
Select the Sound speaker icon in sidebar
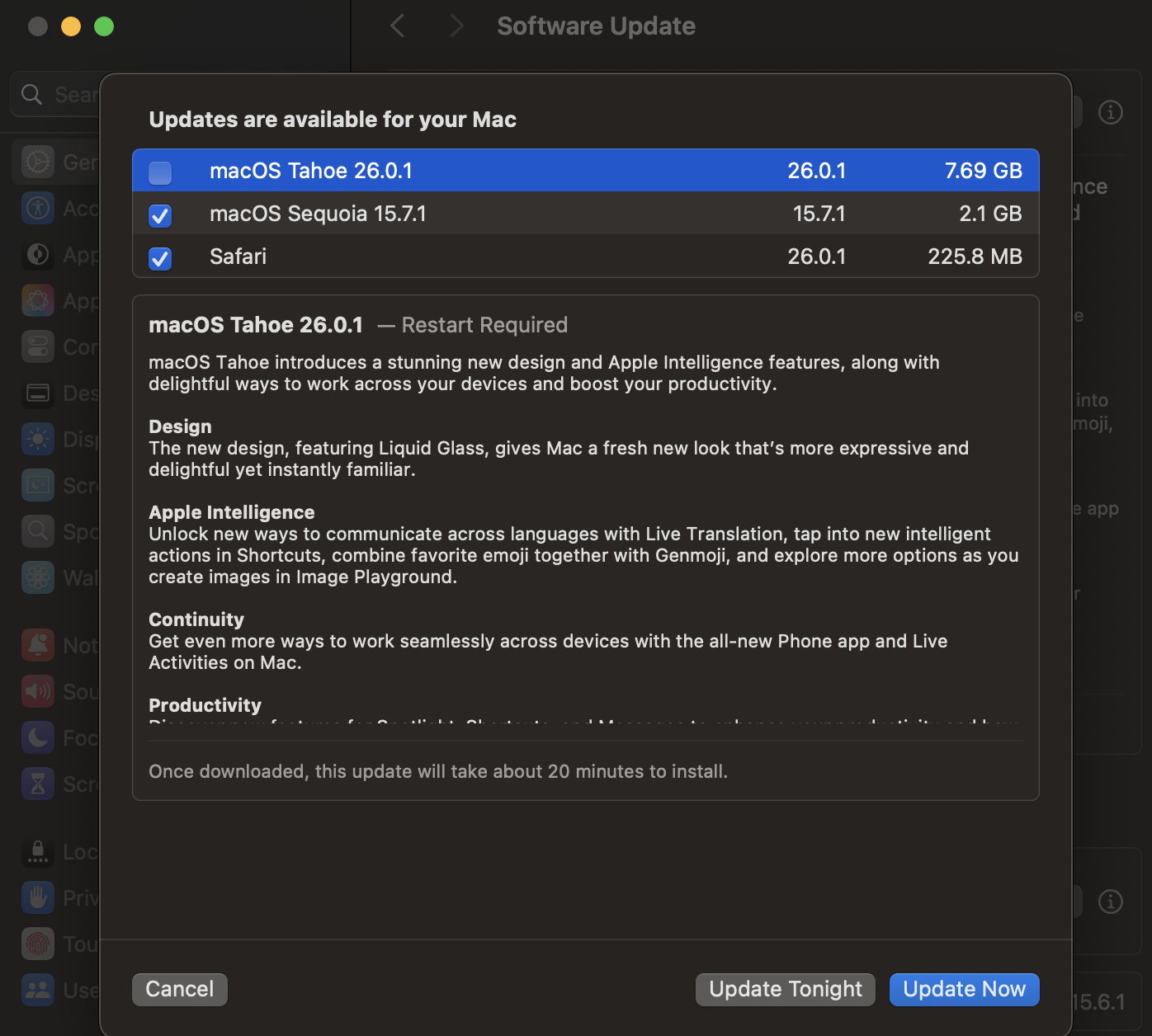[x=38, y=691]
